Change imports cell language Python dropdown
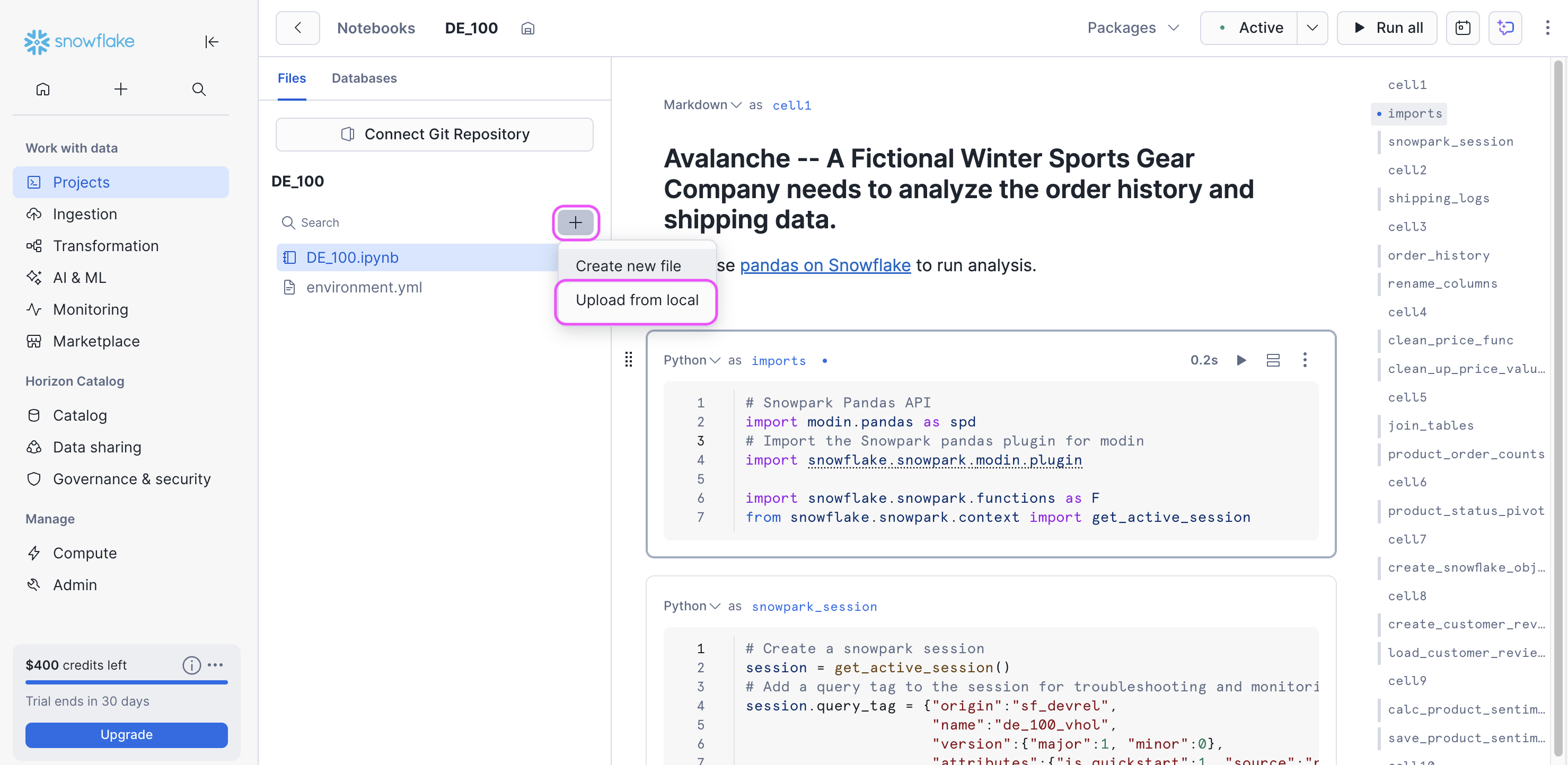1568x765 pixels. coord(691,360)
